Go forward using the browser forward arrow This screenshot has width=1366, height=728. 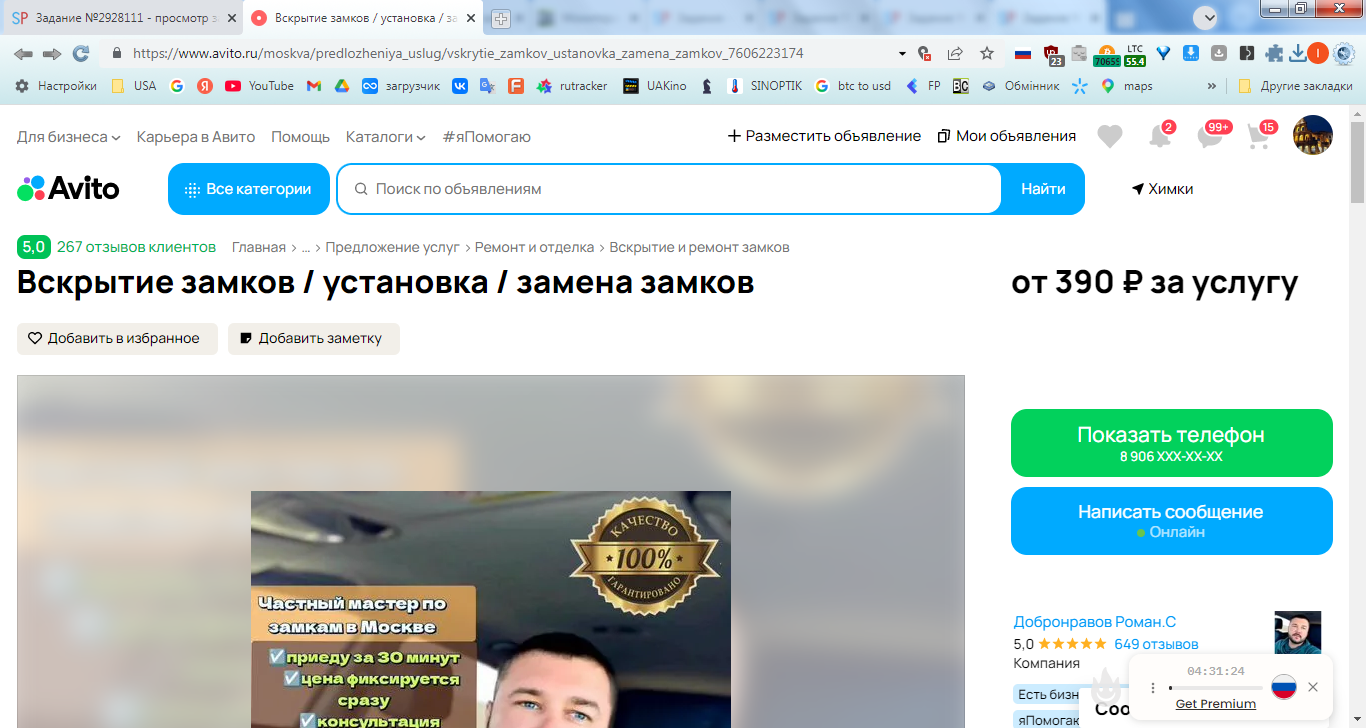click(x=52, y=53)
